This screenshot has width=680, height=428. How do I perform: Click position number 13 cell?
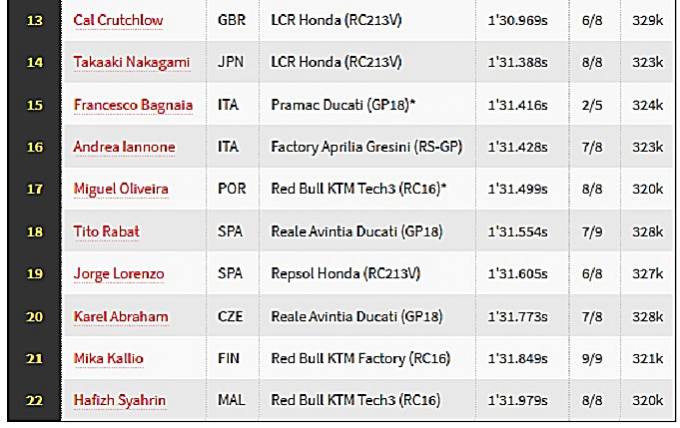point(34,20)
